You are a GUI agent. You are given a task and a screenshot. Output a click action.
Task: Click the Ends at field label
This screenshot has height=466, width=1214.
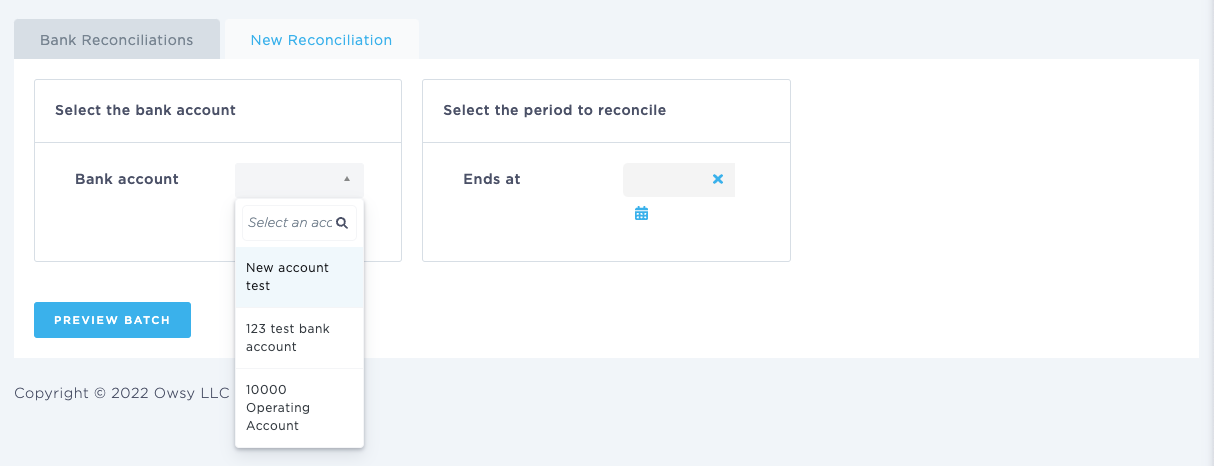pos(492,179)
